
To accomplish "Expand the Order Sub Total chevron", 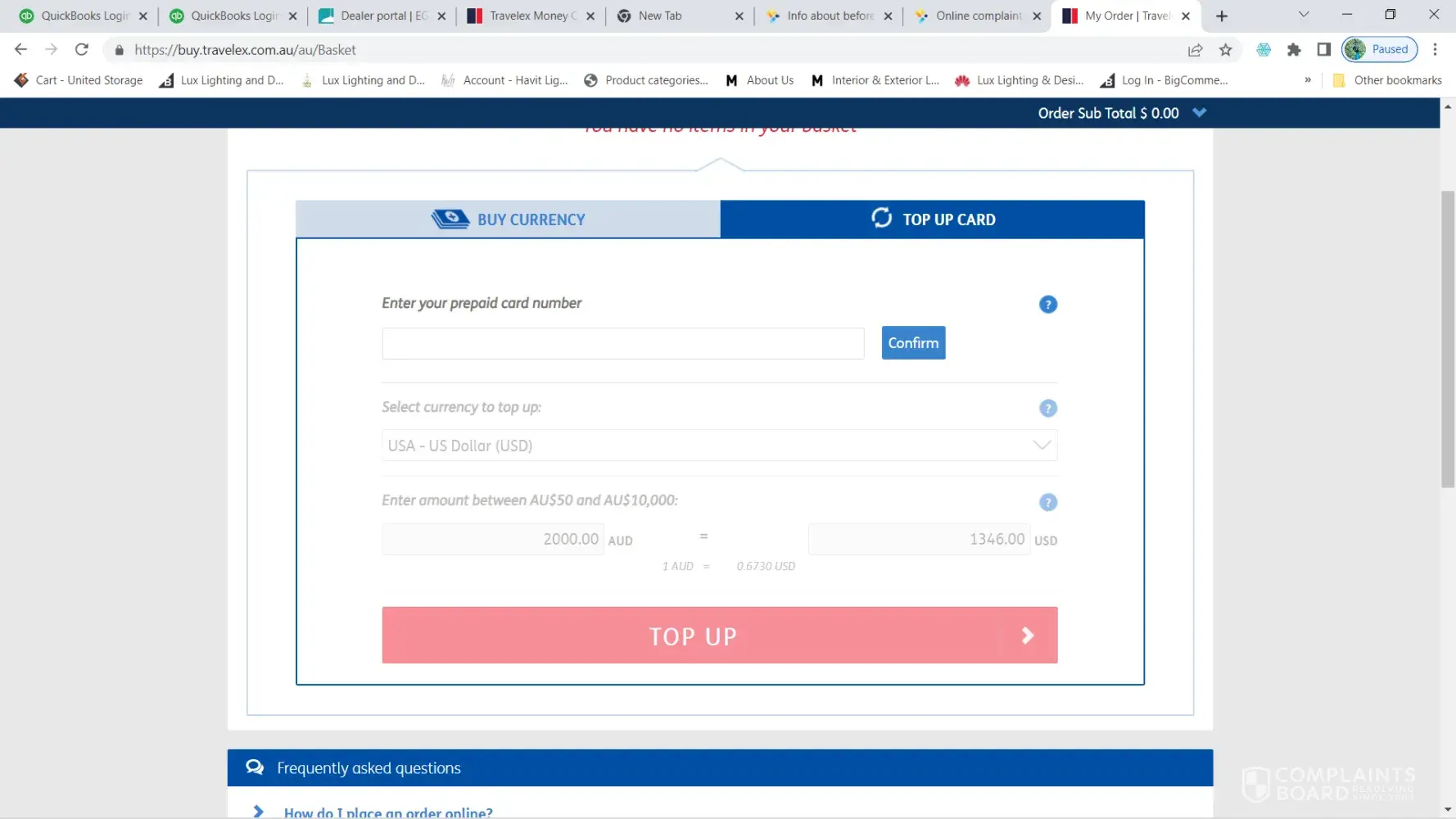I will [x=1199, y=112].
